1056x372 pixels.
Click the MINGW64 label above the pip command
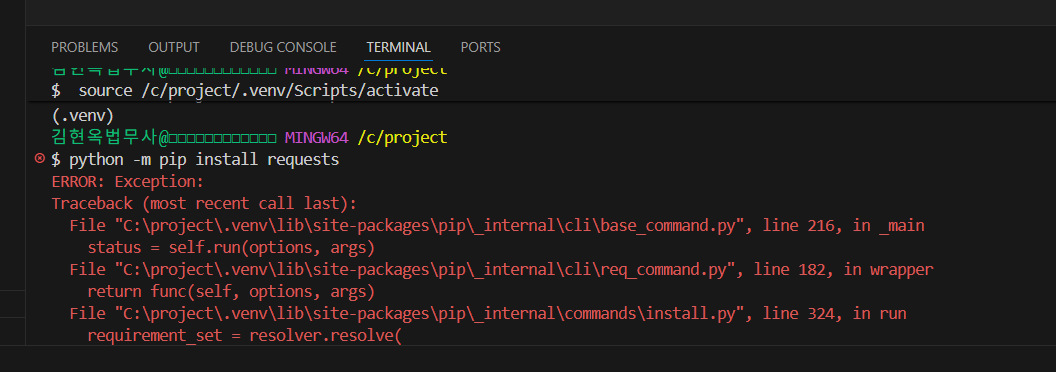[317, 138]
